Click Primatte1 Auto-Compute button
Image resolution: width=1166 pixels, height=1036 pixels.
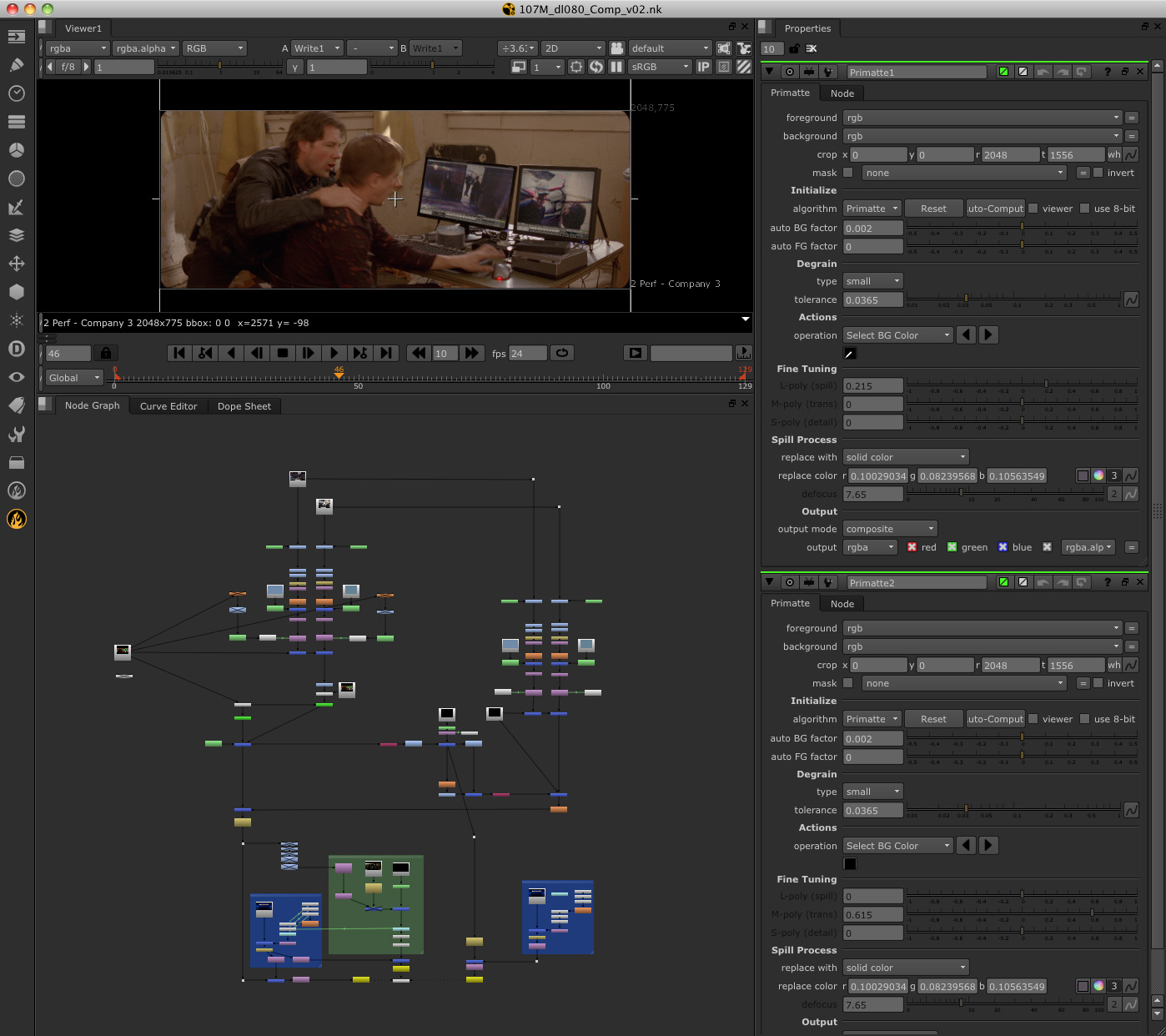[995, 209]
